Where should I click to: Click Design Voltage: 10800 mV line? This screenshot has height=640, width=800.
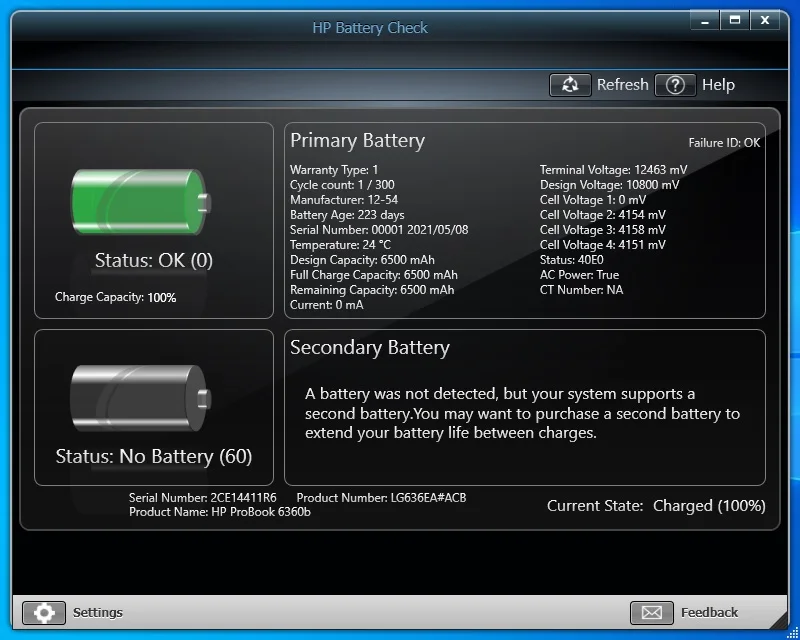[x=610, y=185]
